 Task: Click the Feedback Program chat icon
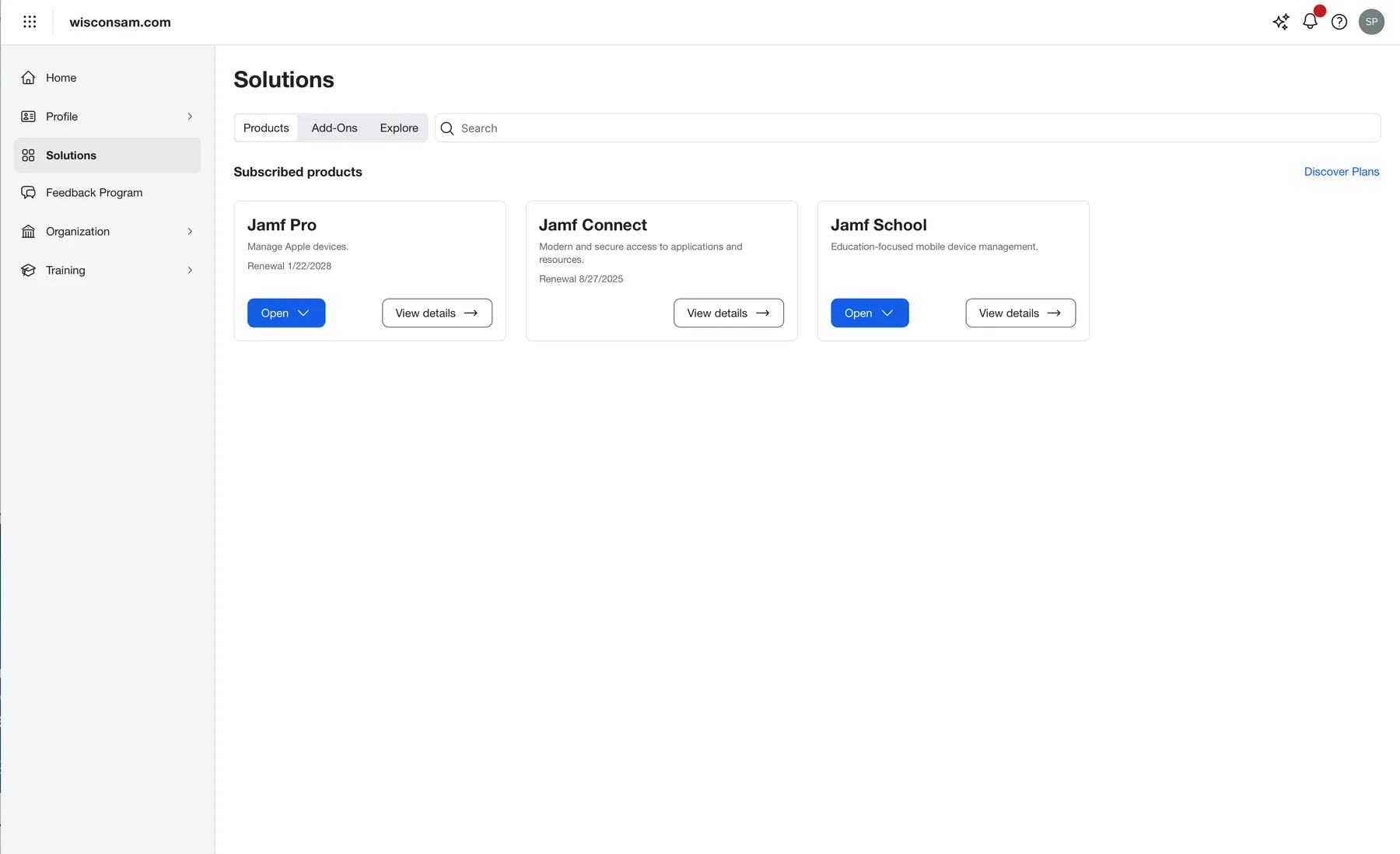pos(29,193)
